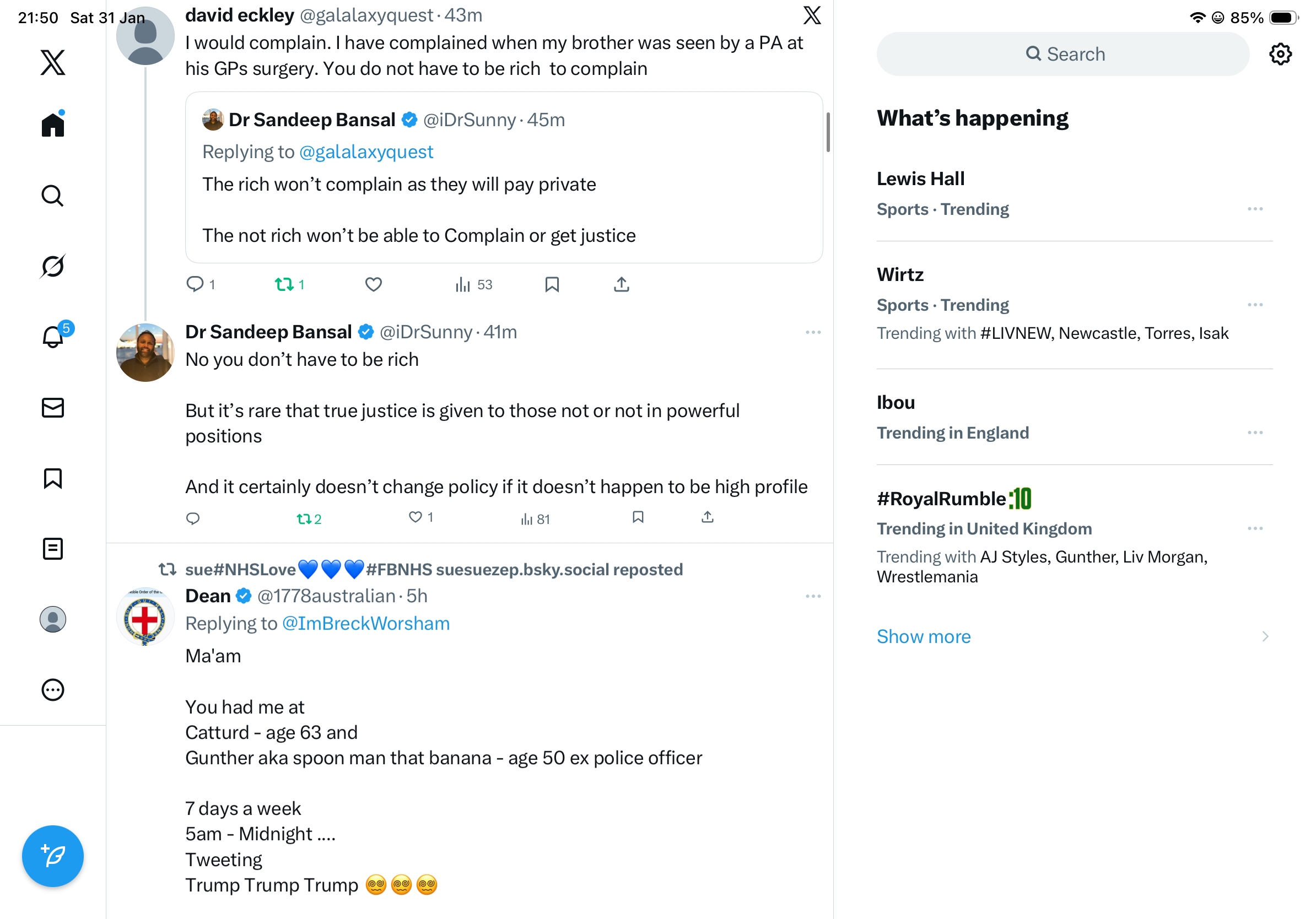The width and height of the screenshot is (1316, 919).
Task: Open more menu on Dean's post
Action: (x=813, y=597)
